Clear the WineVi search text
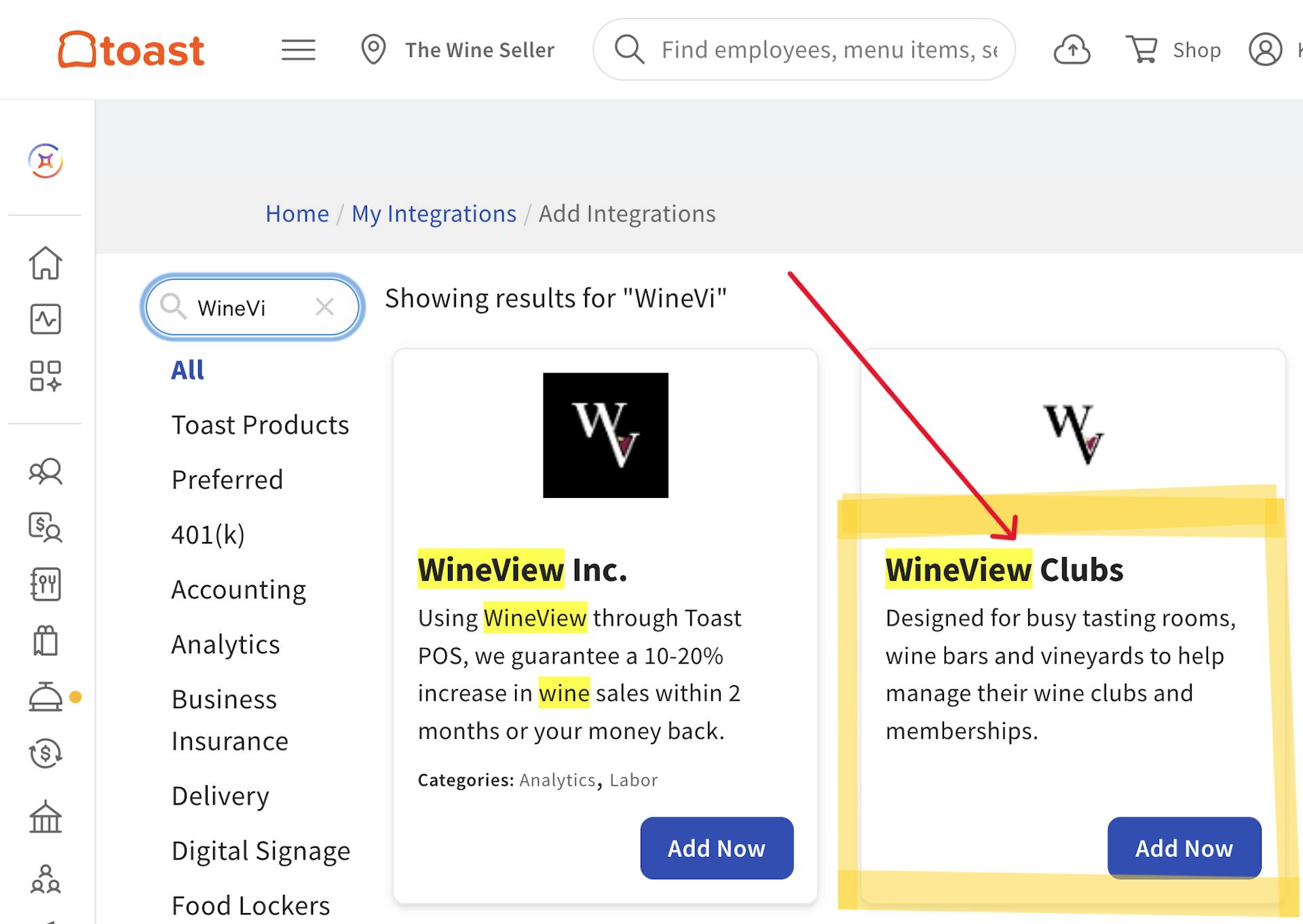1303x924 pixels. click(324, 307)
